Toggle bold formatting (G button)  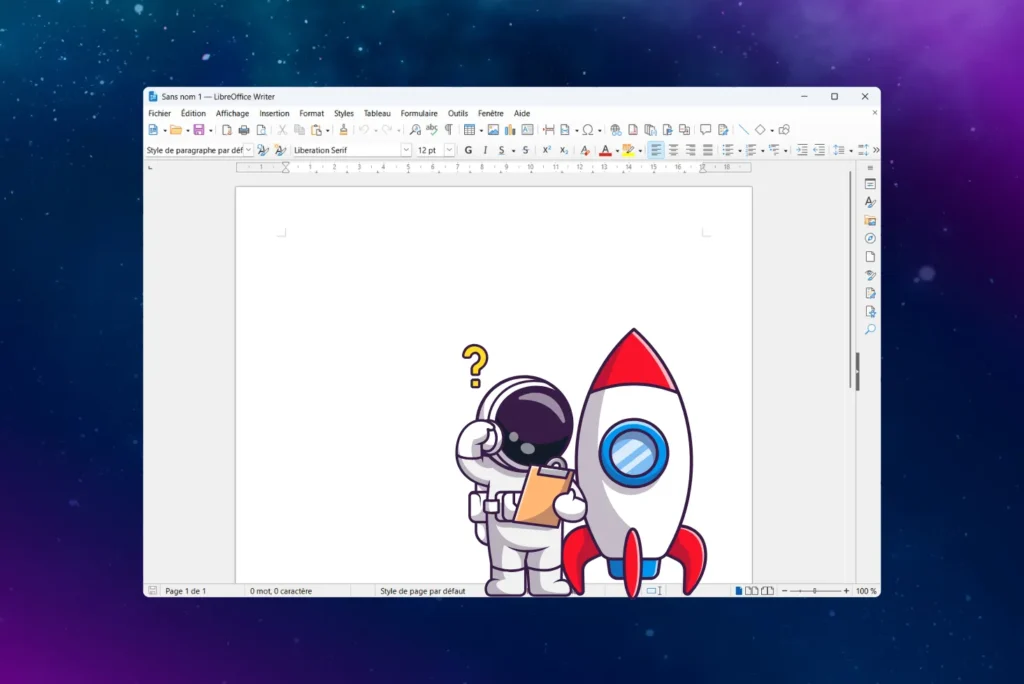[468, 150]
